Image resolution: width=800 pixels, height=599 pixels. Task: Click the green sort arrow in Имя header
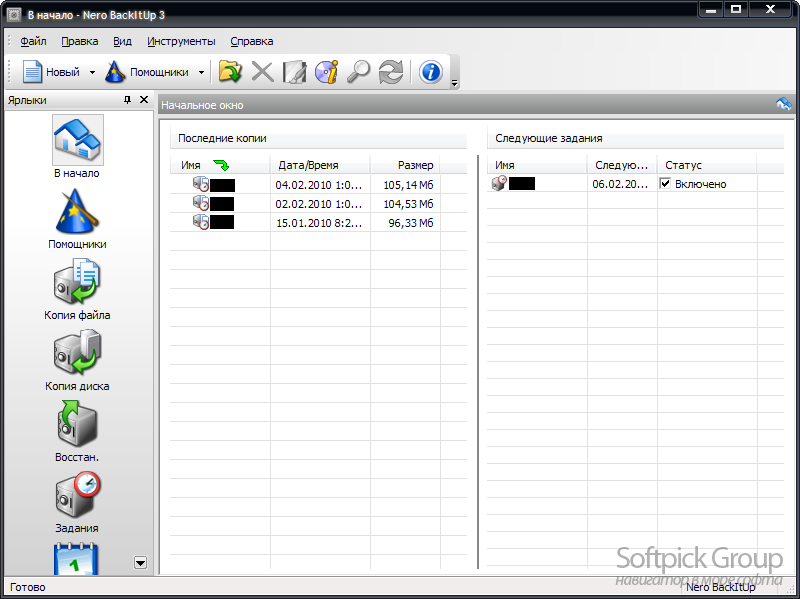pyautogui.click(x=221, y=165)
